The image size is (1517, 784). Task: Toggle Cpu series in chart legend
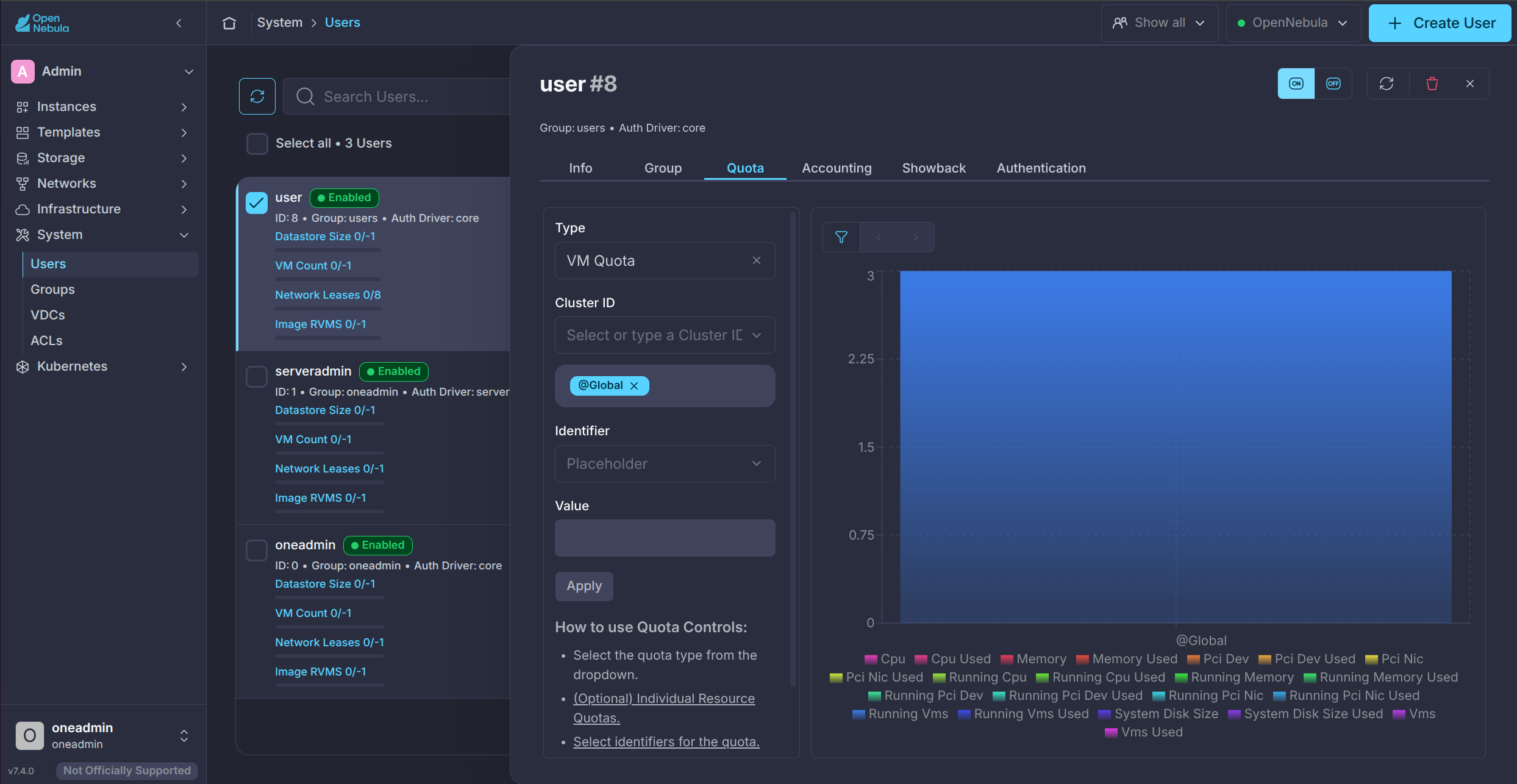[x=885, y=659]
